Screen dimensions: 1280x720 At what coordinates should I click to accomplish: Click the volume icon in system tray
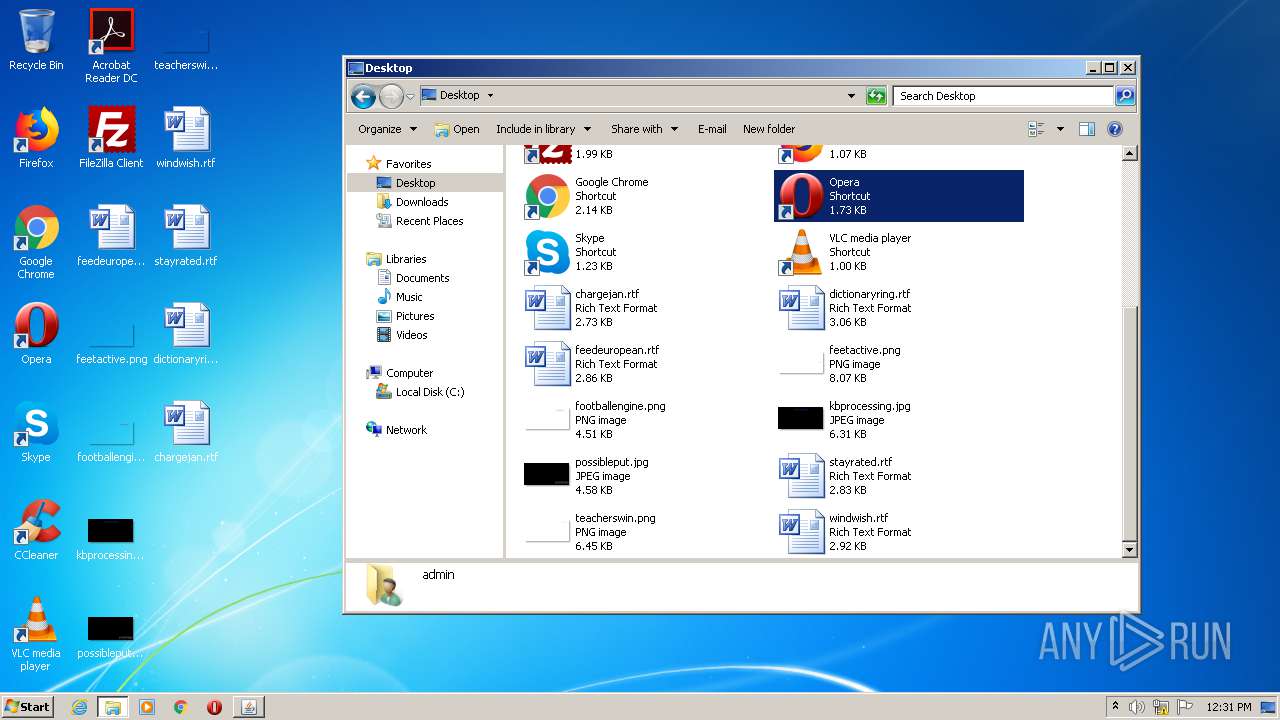tap(1137, 707)
